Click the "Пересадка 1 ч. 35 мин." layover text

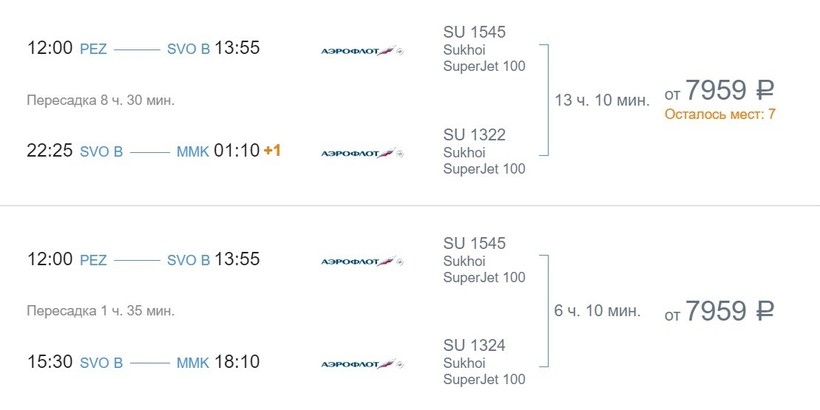click(x=101, y=311)
